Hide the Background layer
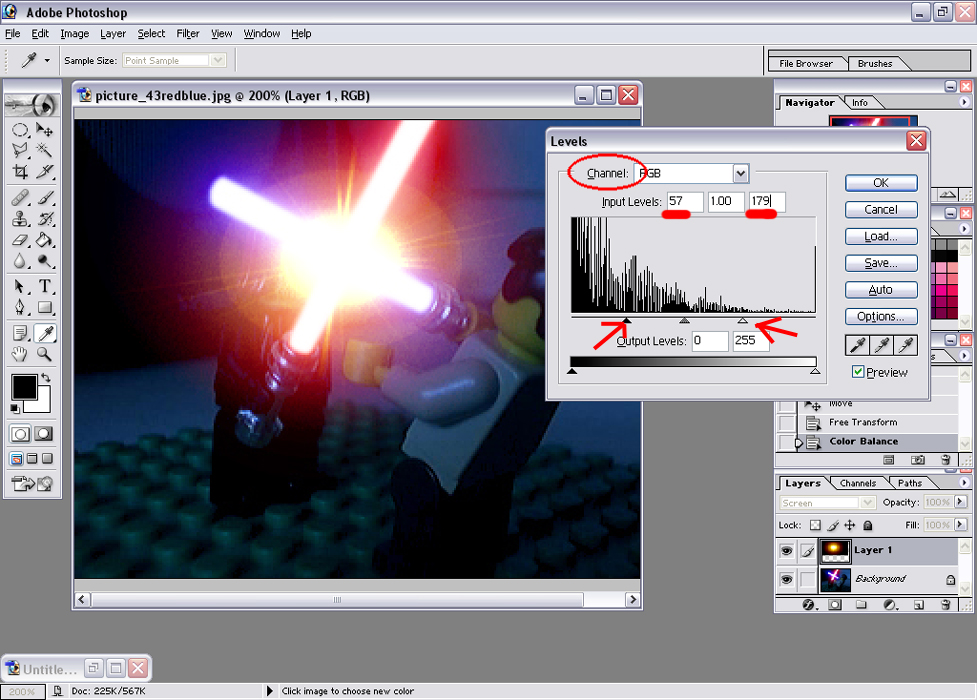Image resolution: width=977 pixels, height=700 pixels. click(x=787, y=578)
